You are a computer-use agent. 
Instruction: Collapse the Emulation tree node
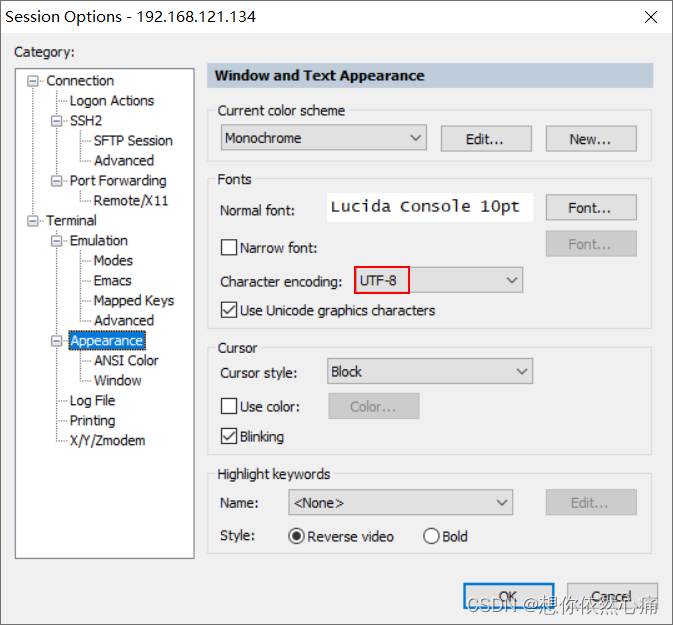(58, 241)
